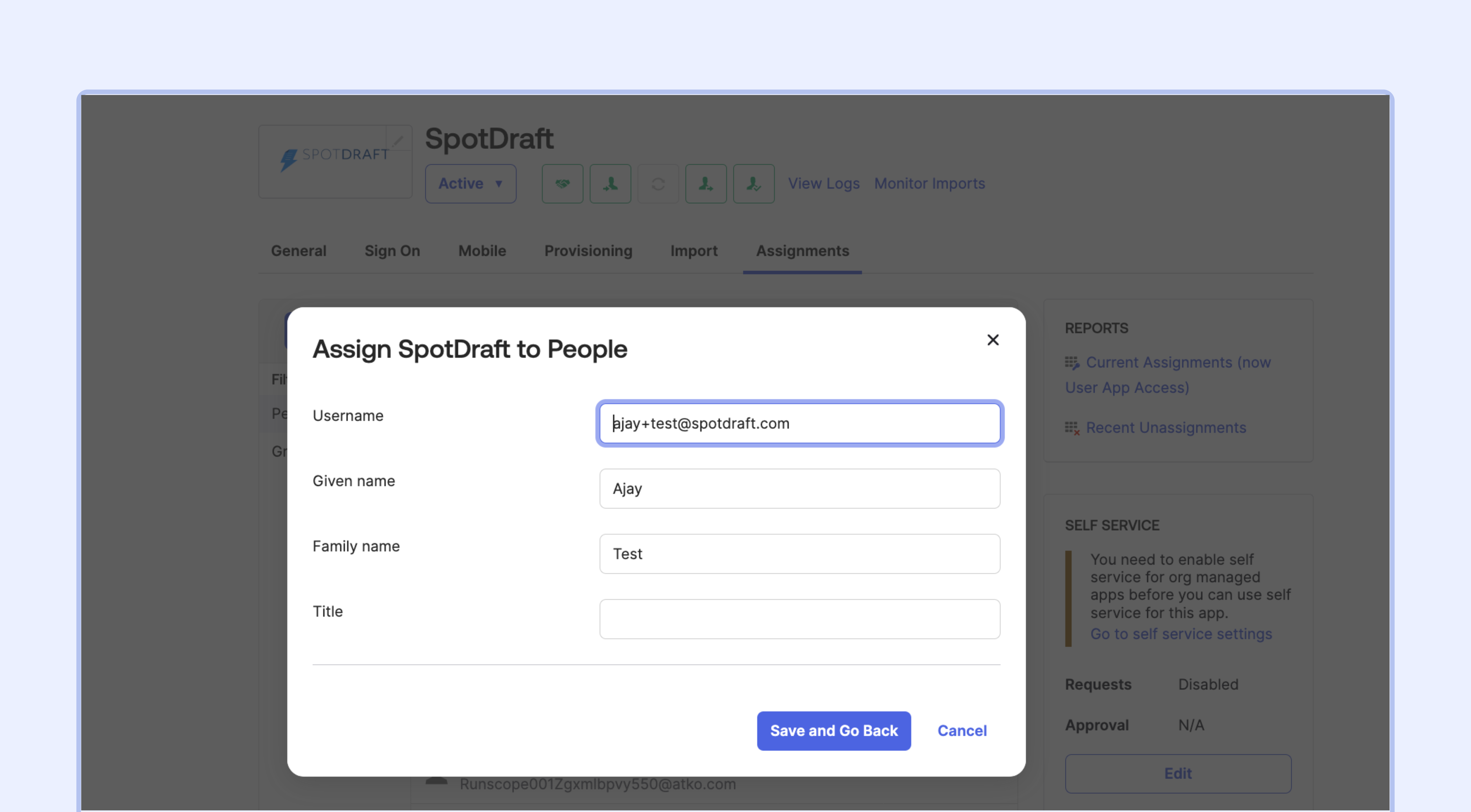The width and height of the screenshot is (1471, 812).
Task: Open the Import tab
Action: coord(694,251)
